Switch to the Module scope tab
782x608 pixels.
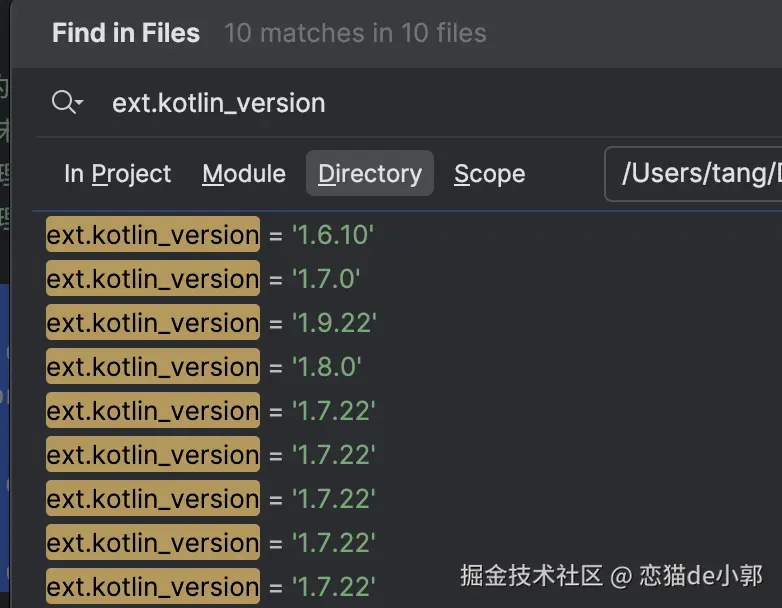point(243,174)
